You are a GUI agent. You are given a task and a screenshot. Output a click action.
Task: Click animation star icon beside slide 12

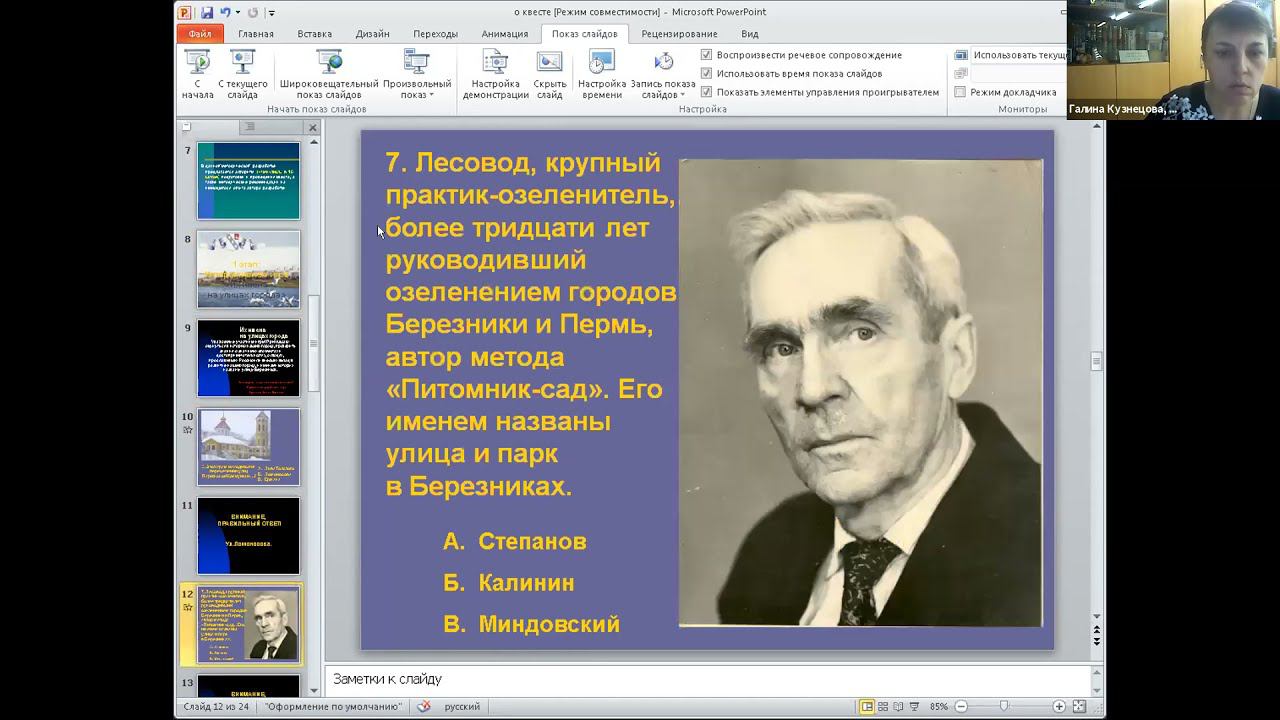coord(187,607)
